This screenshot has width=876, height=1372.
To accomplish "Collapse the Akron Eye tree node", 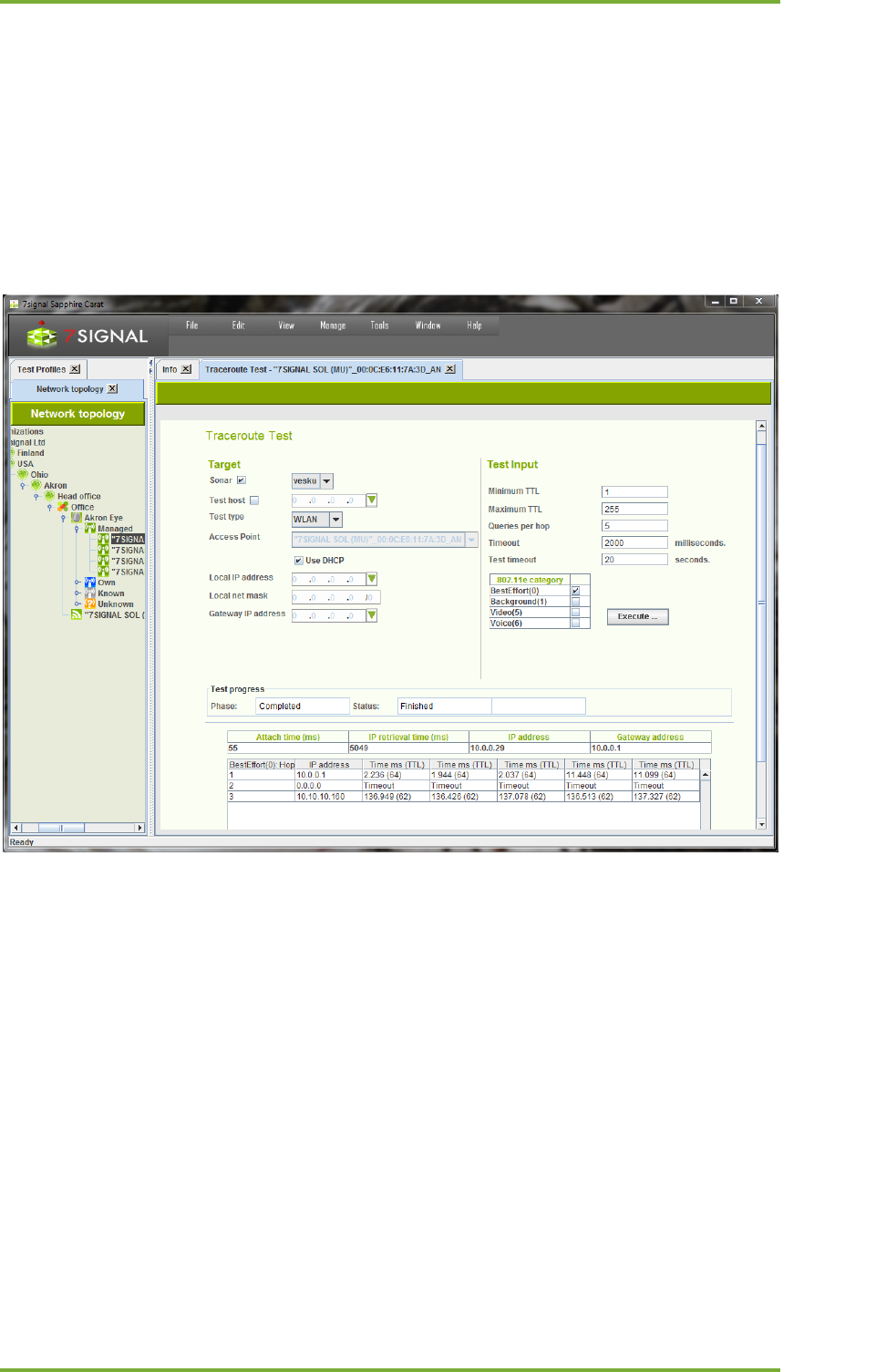I will (x=63, y=519).
